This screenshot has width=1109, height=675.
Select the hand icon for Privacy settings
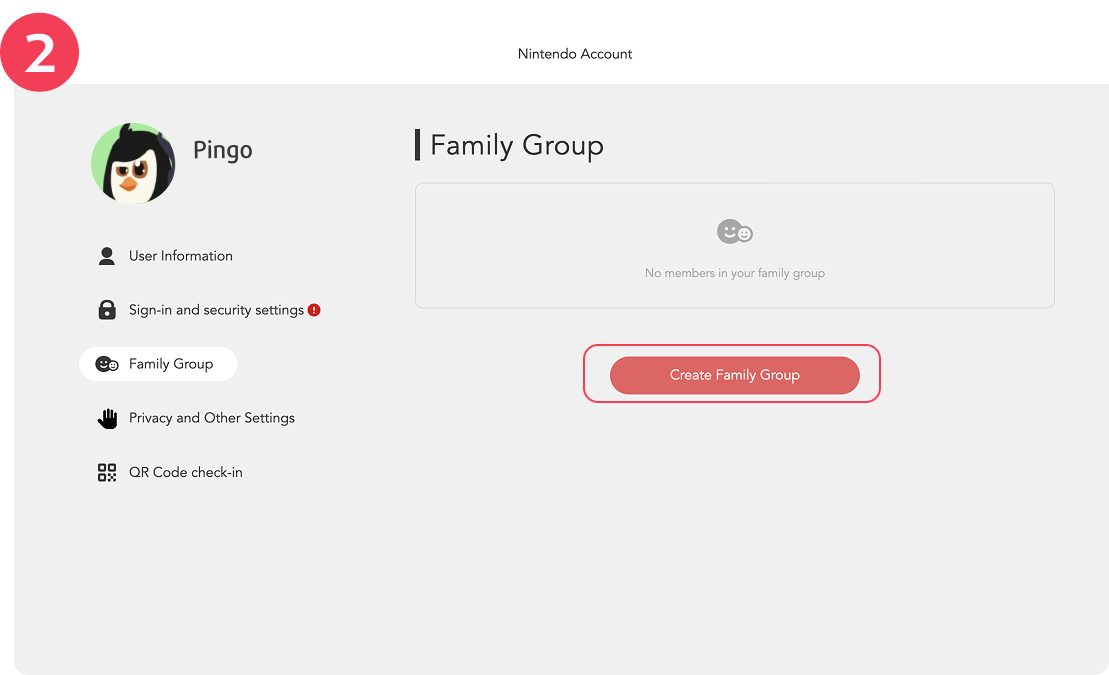(x=107, y=418)
